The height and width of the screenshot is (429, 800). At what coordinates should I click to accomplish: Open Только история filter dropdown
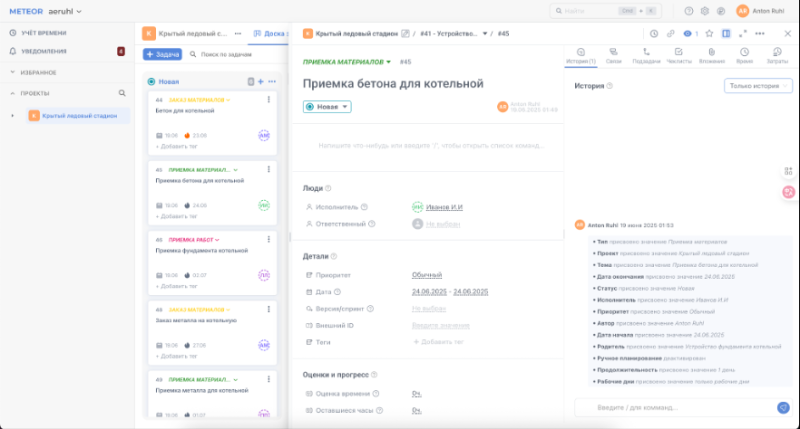click(758, 86)
